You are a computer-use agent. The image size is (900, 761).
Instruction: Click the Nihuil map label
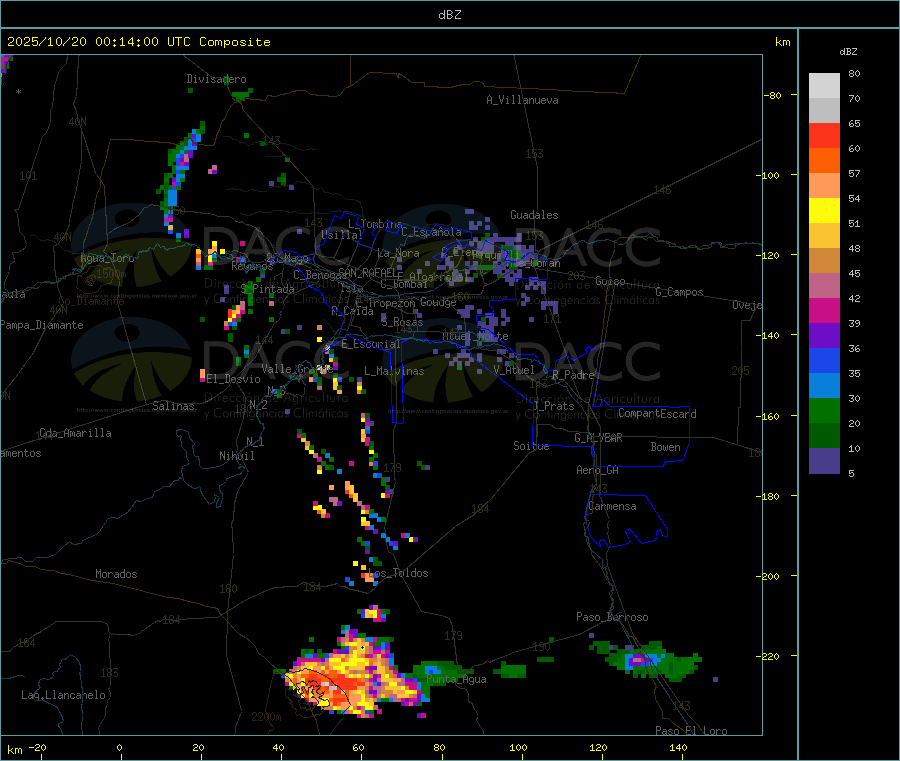coord(237,456)
